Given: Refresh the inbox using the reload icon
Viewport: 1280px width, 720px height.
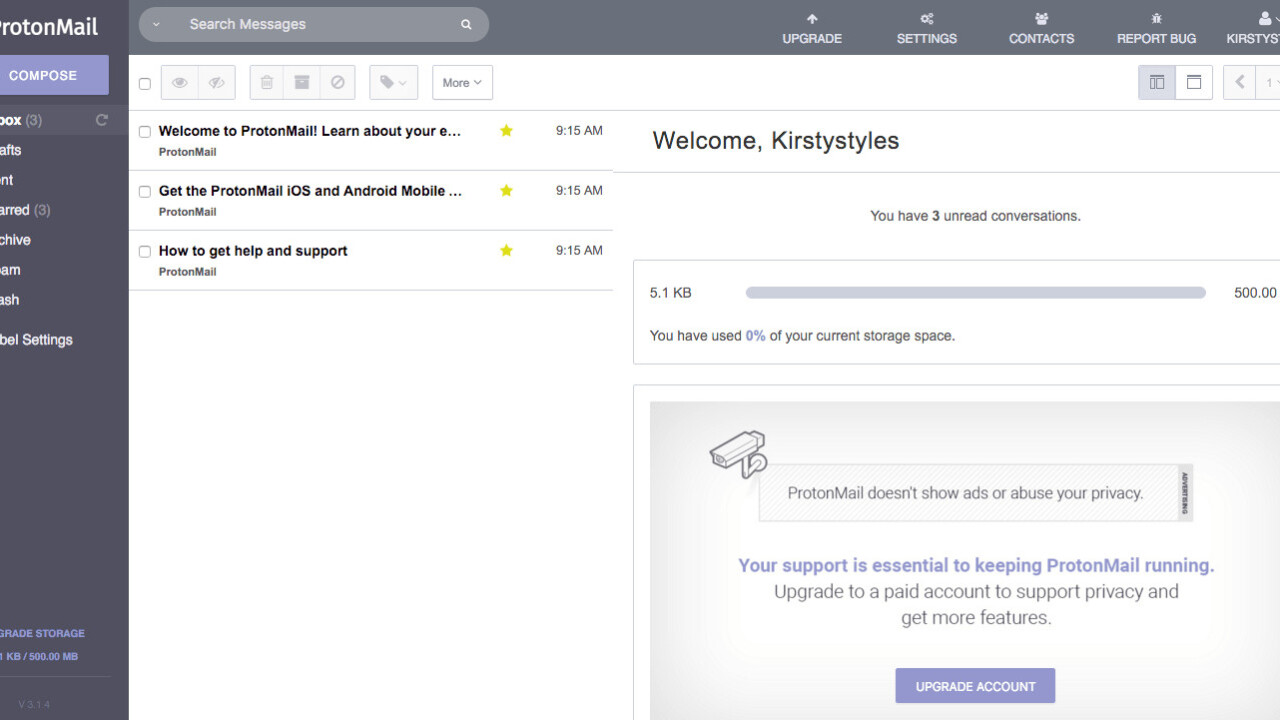Looking at the screenshot, I should point(101,120).
